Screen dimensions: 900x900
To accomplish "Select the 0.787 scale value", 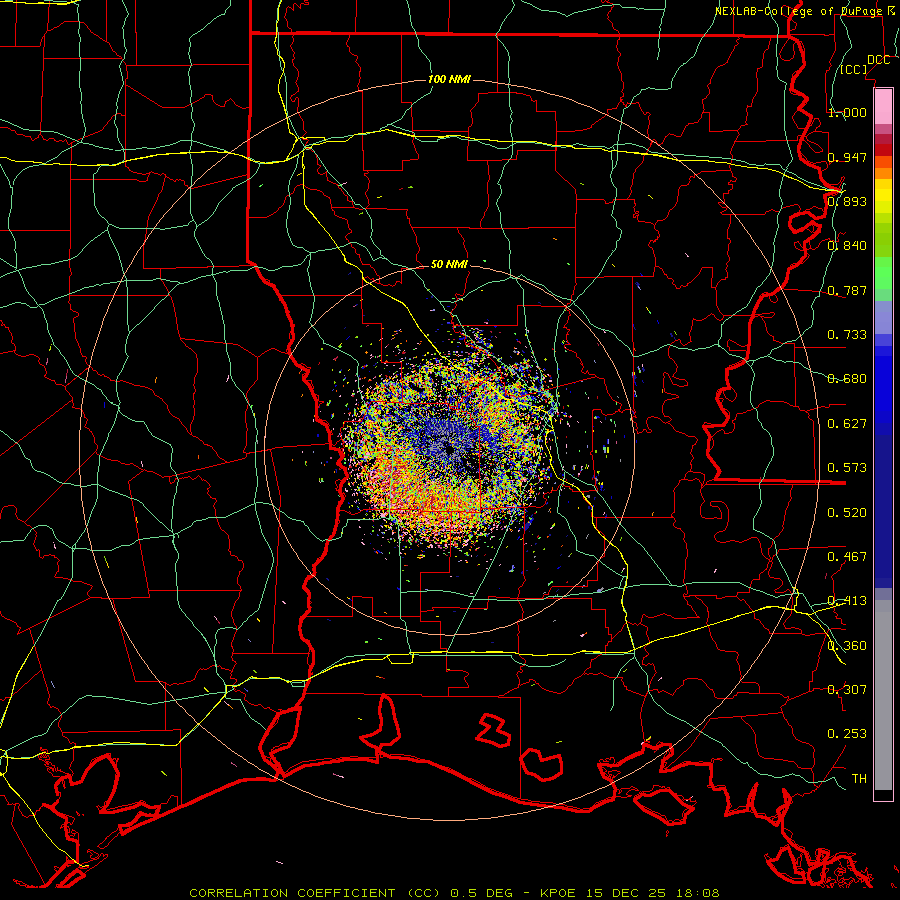I will pyautogui.click(x=847, y=290).
